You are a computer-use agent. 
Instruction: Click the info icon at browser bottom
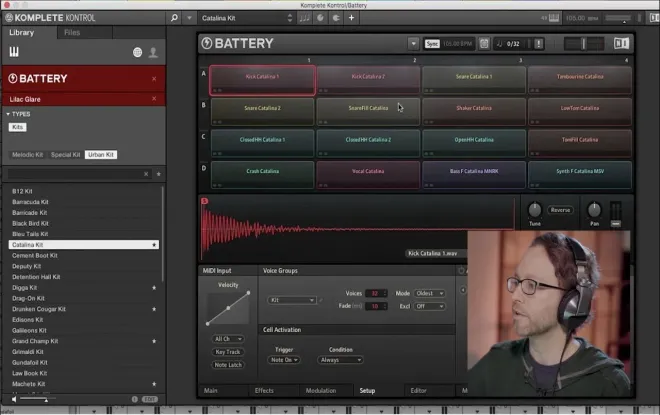[135, 399]
